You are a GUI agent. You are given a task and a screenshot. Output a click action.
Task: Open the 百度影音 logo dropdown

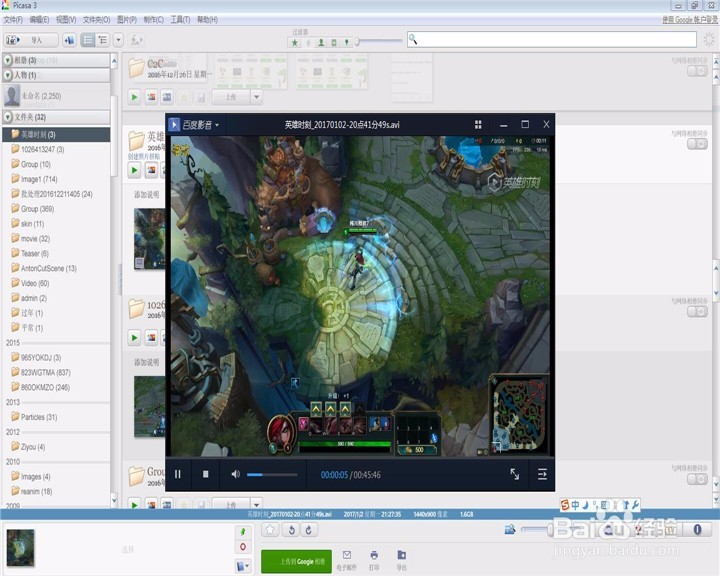(194, 124)
